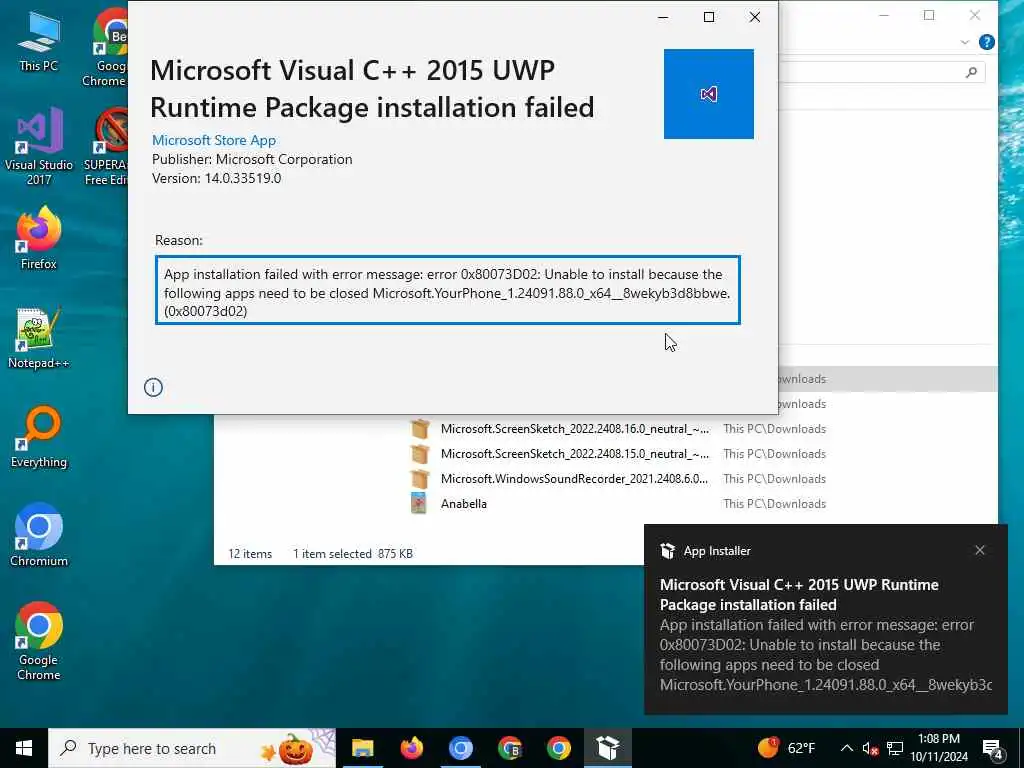Viewport: 1024px width, 768px height.
Task: Click the Halloween pumpkin search highlight icon
Action: 296,748
